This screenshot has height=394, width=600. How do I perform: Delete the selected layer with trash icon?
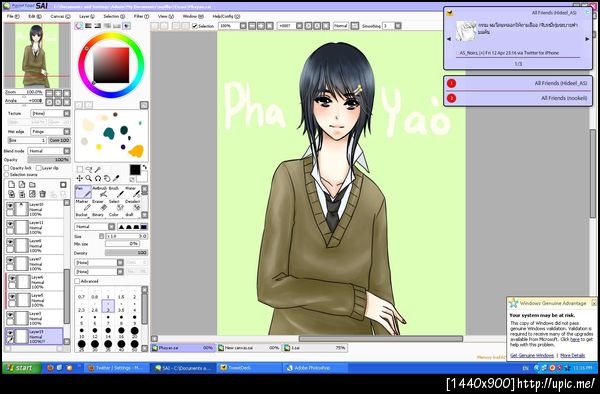pyautogui.click(x=42, y=194)
